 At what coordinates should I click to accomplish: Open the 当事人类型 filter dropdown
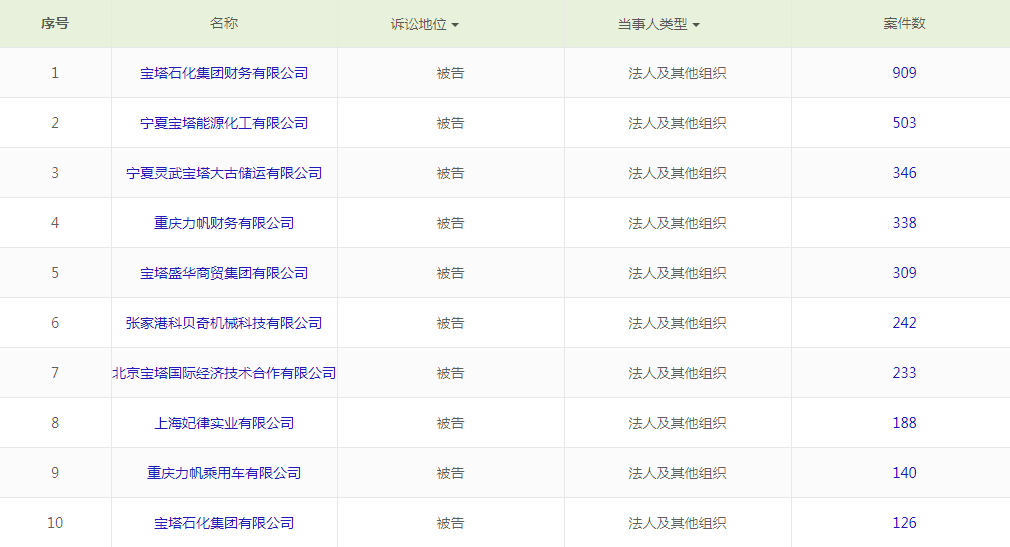658,24
